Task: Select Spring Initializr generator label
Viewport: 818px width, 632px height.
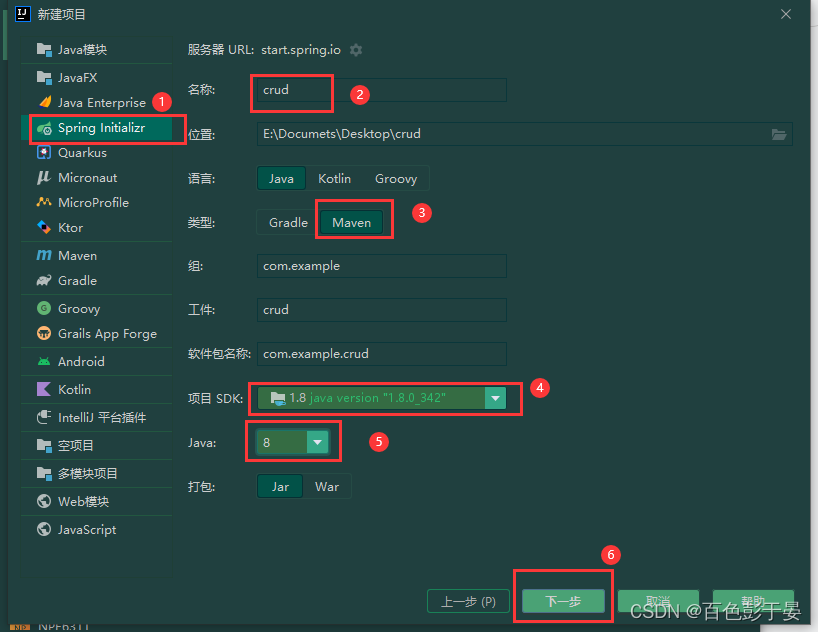Action: pyautogui.click(x=101, y=128)
